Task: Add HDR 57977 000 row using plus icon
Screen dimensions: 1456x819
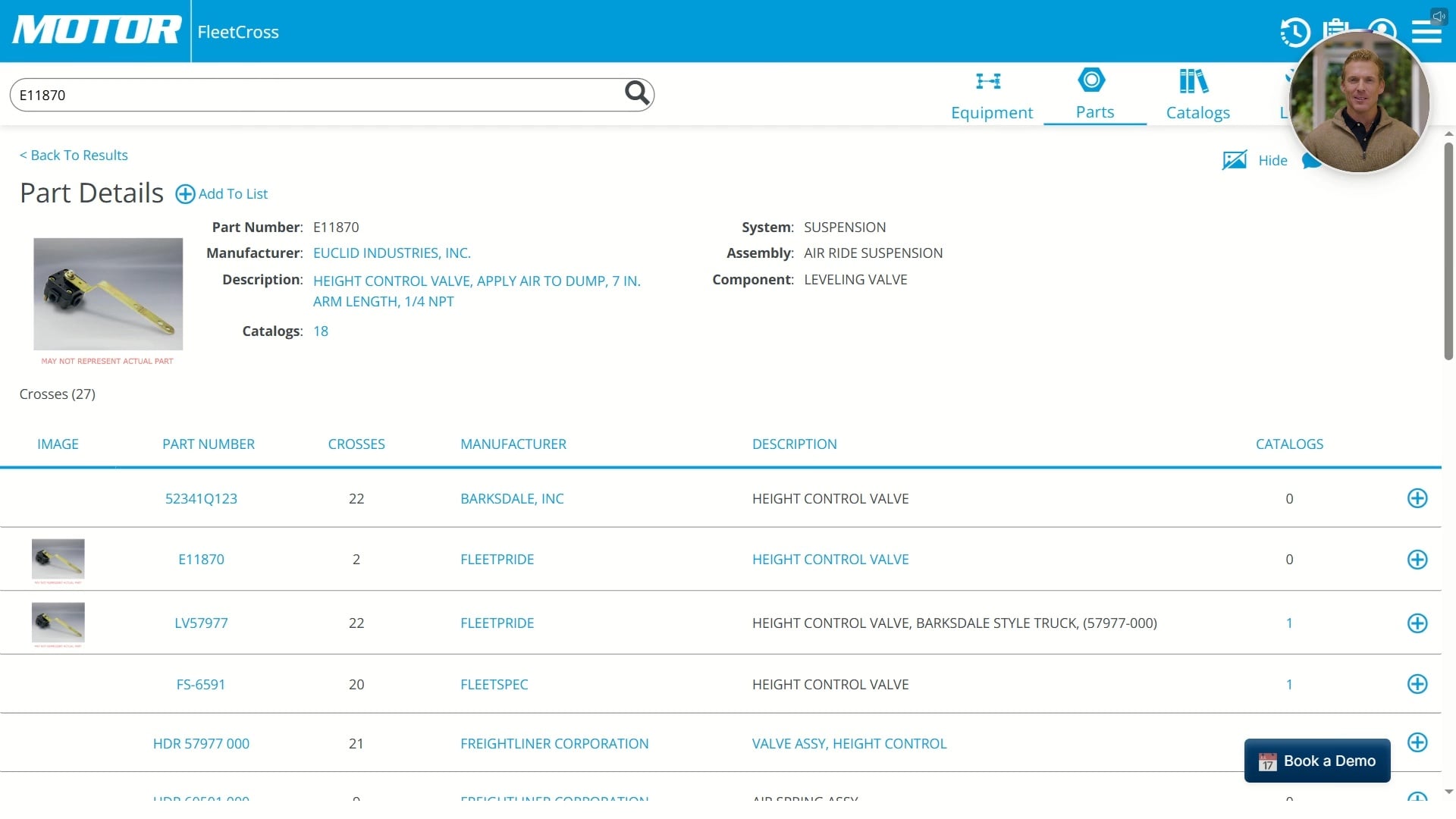Action: pos(1417,742)
